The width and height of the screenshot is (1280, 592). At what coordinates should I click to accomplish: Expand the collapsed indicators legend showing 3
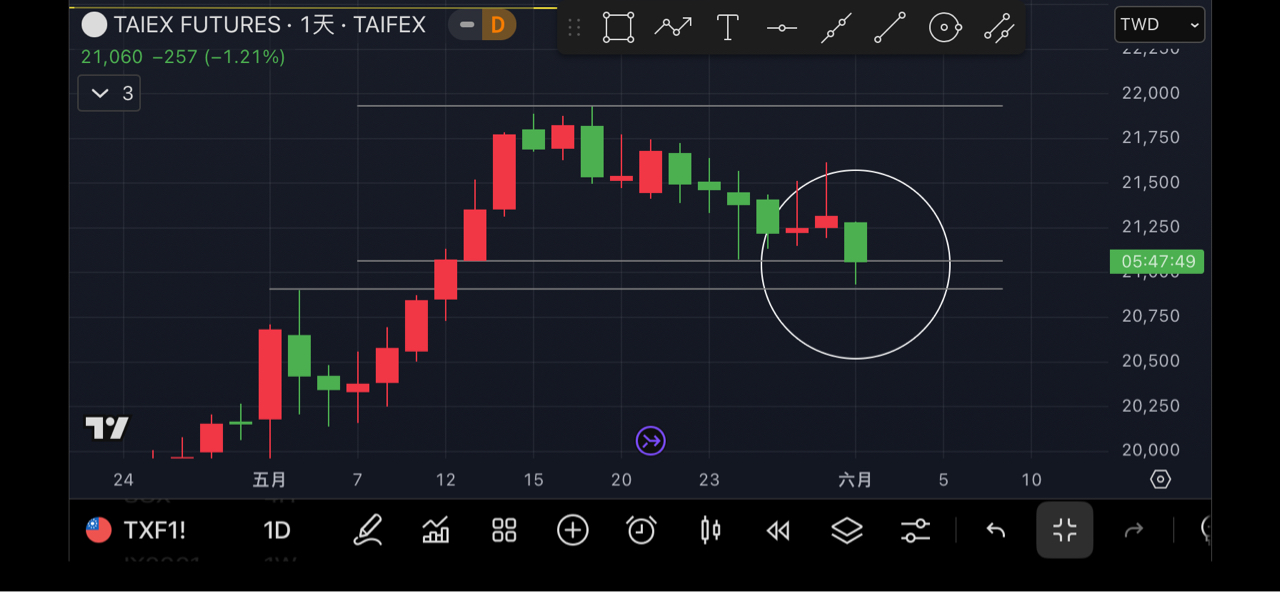(109, 93)
